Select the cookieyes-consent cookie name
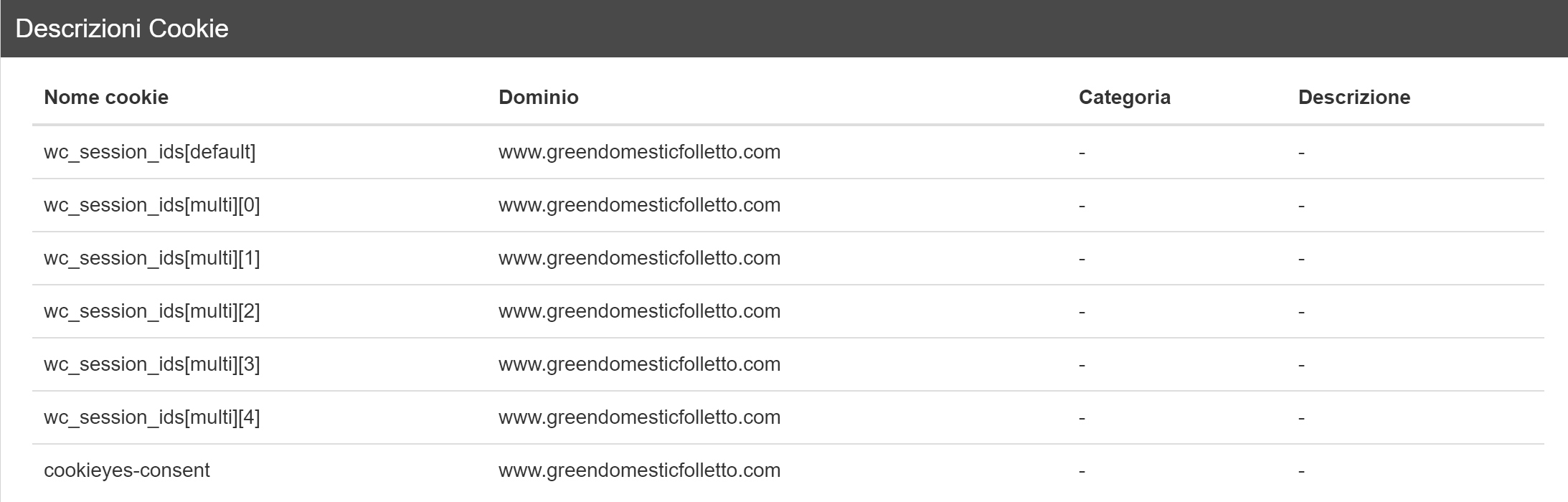Screen dimensions: 1568x502 pyautogui.click(x=127, y=470)
